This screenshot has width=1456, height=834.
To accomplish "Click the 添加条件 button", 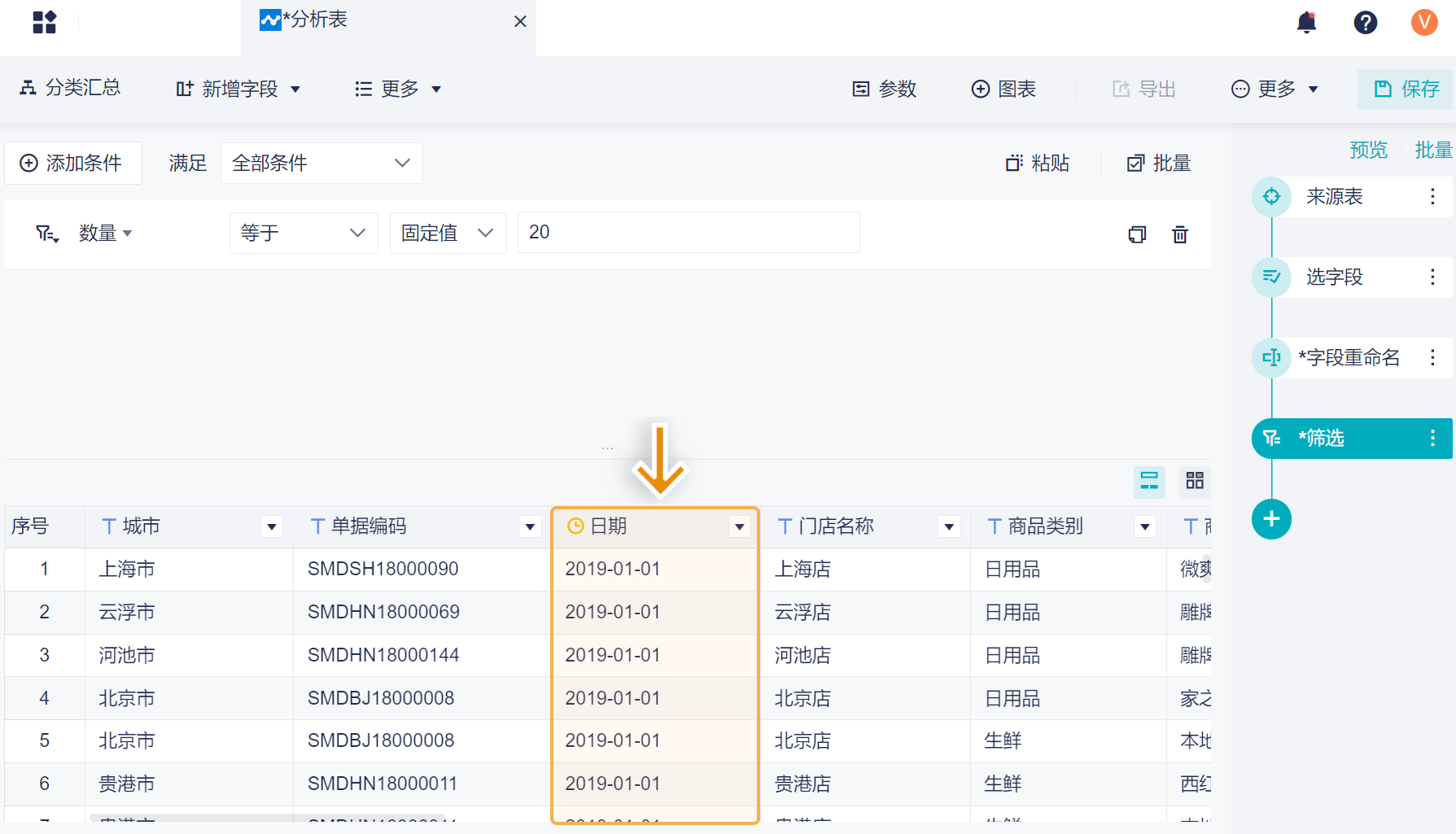I will point(73,163).
